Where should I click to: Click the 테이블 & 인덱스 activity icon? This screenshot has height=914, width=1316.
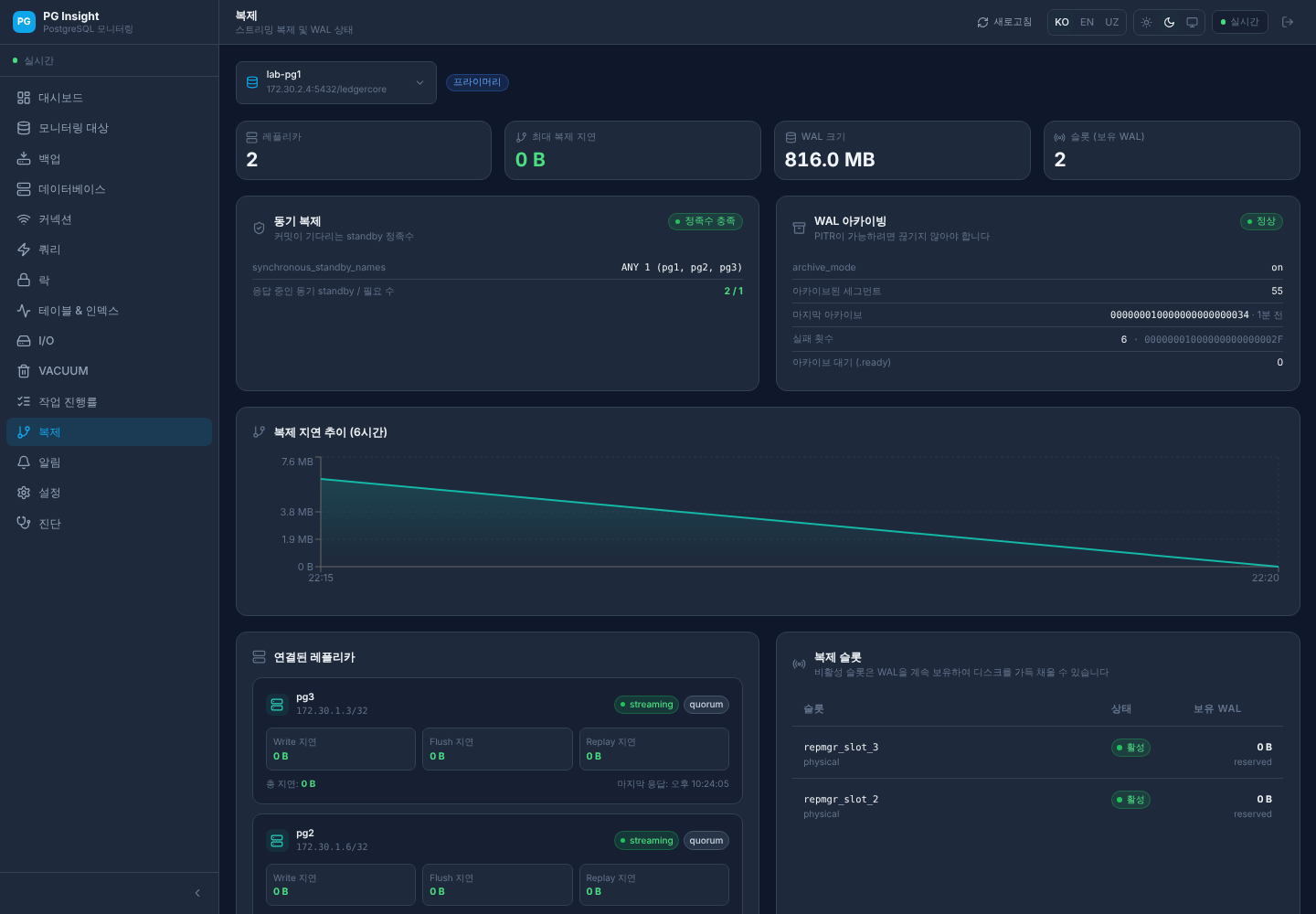pos(24,311)
